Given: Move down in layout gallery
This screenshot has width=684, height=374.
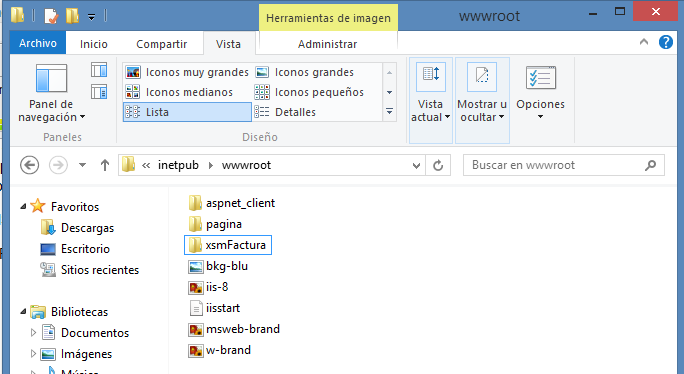Looking at the screenshot, I should (x=390, y=93).
